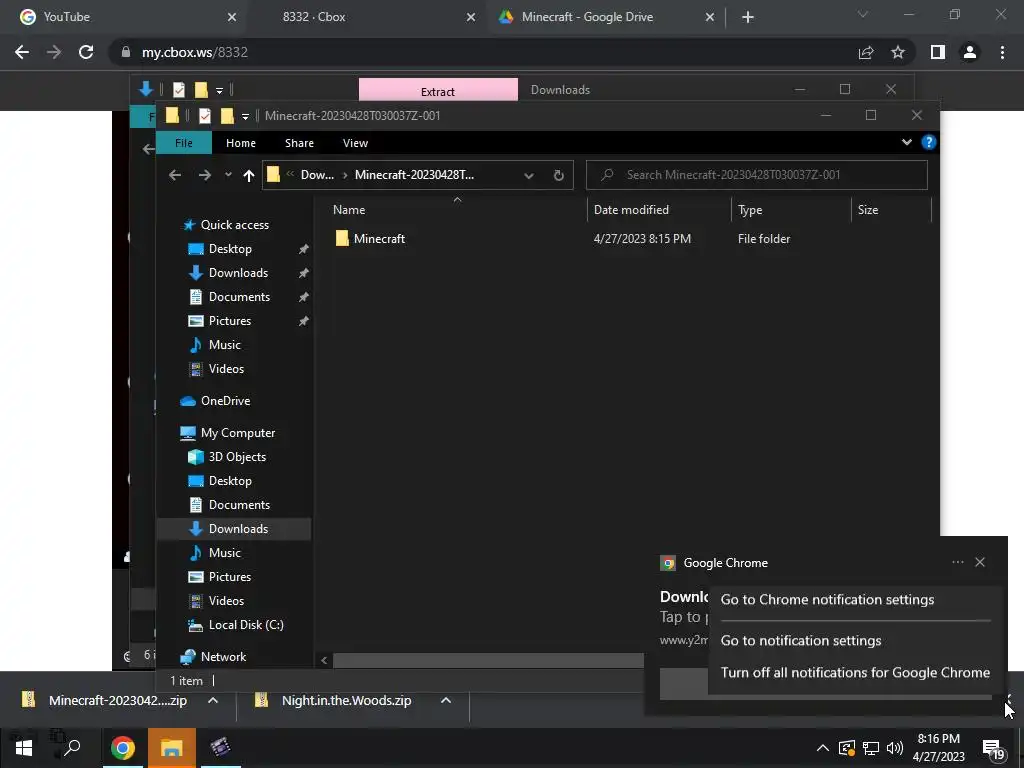Open pinned Pictures under Quick access

[x=229, y=321]
